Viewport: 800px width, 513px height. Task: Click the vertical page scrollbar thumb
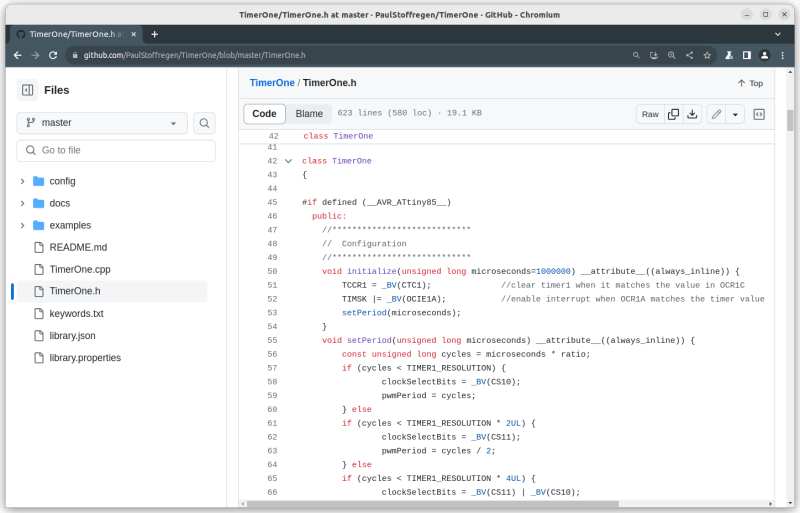click(790, 120)
